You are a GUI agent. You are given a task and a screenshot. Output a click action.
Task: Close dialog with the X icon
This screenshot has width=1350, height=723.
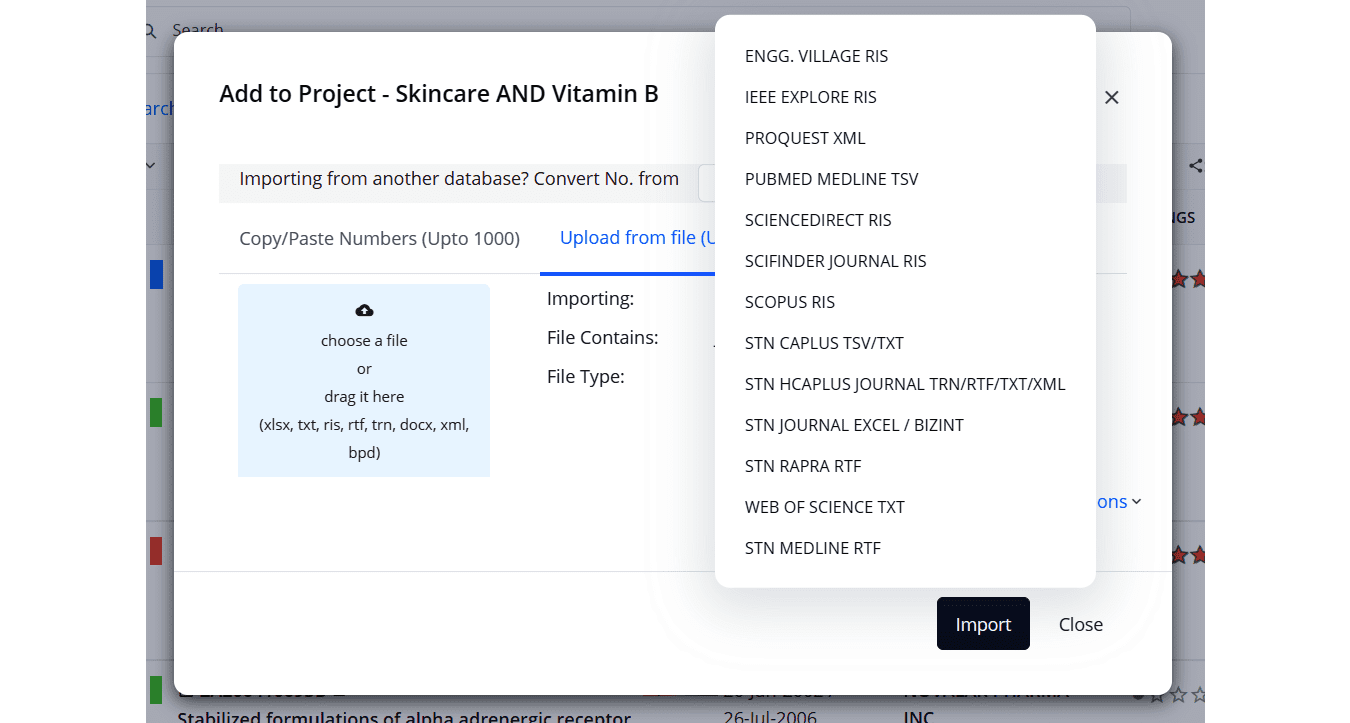[1111, 97]
